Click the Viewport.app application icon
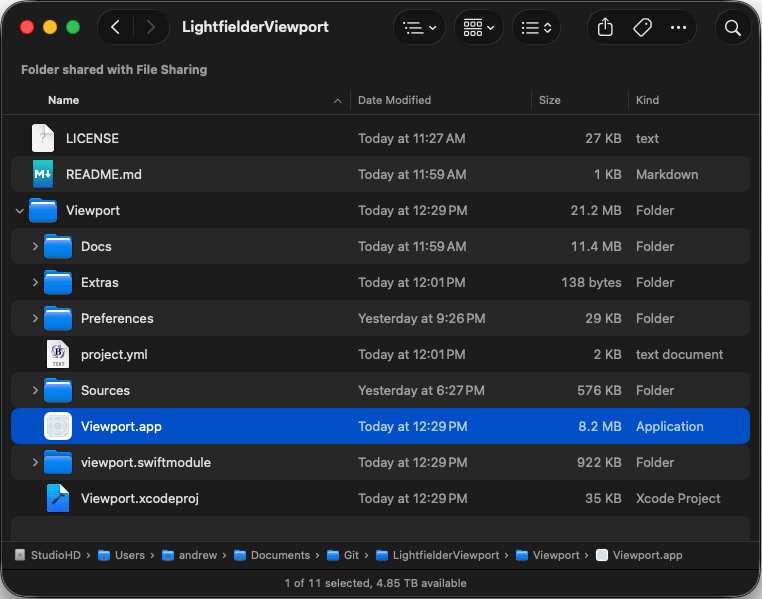 click(58, 426)
